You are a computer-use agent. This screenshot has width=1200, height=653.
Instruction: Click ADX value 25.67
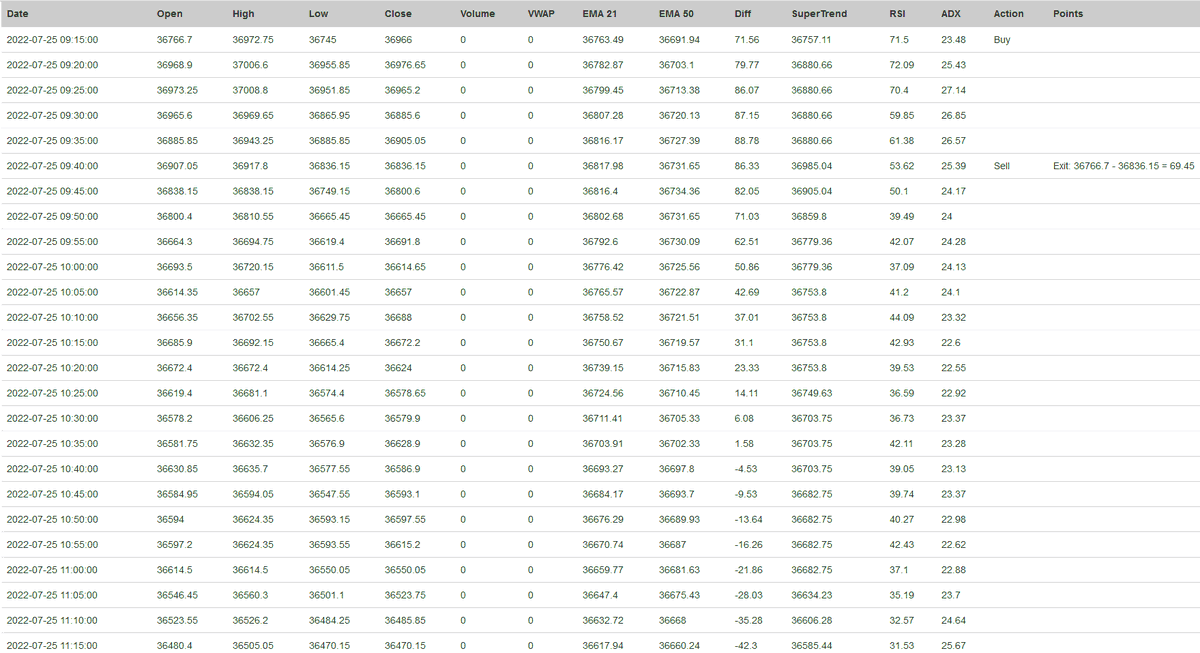954,645
